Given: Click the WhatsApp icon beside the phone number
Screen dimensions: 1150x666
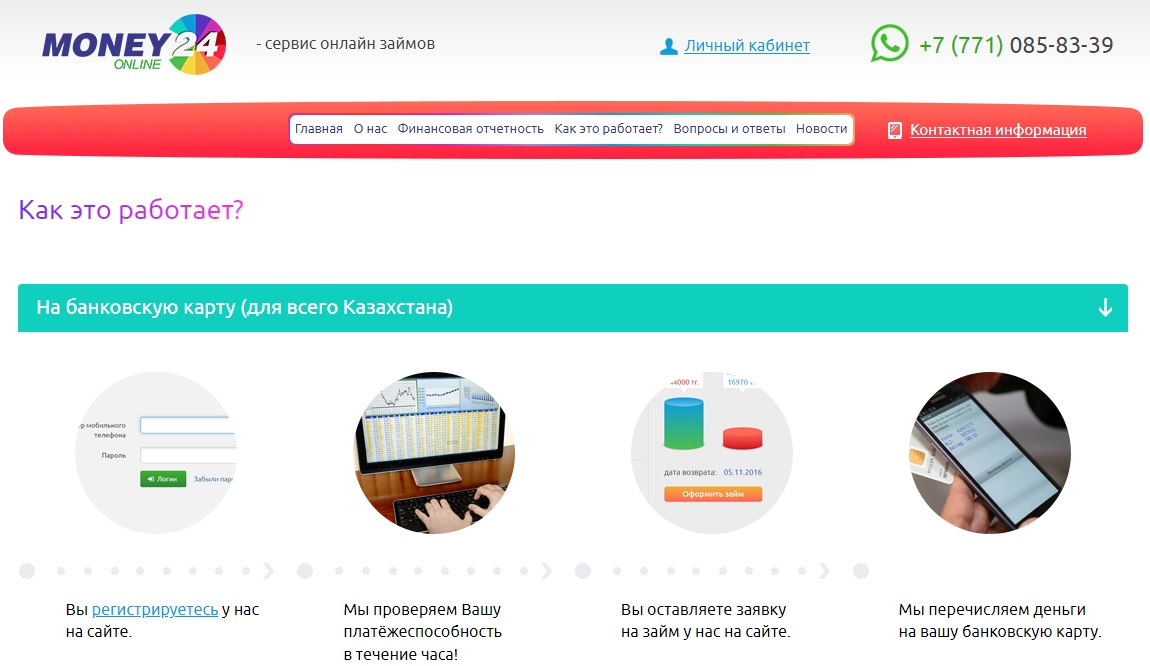Looking at the screenshot, I should tap(889, 43).
